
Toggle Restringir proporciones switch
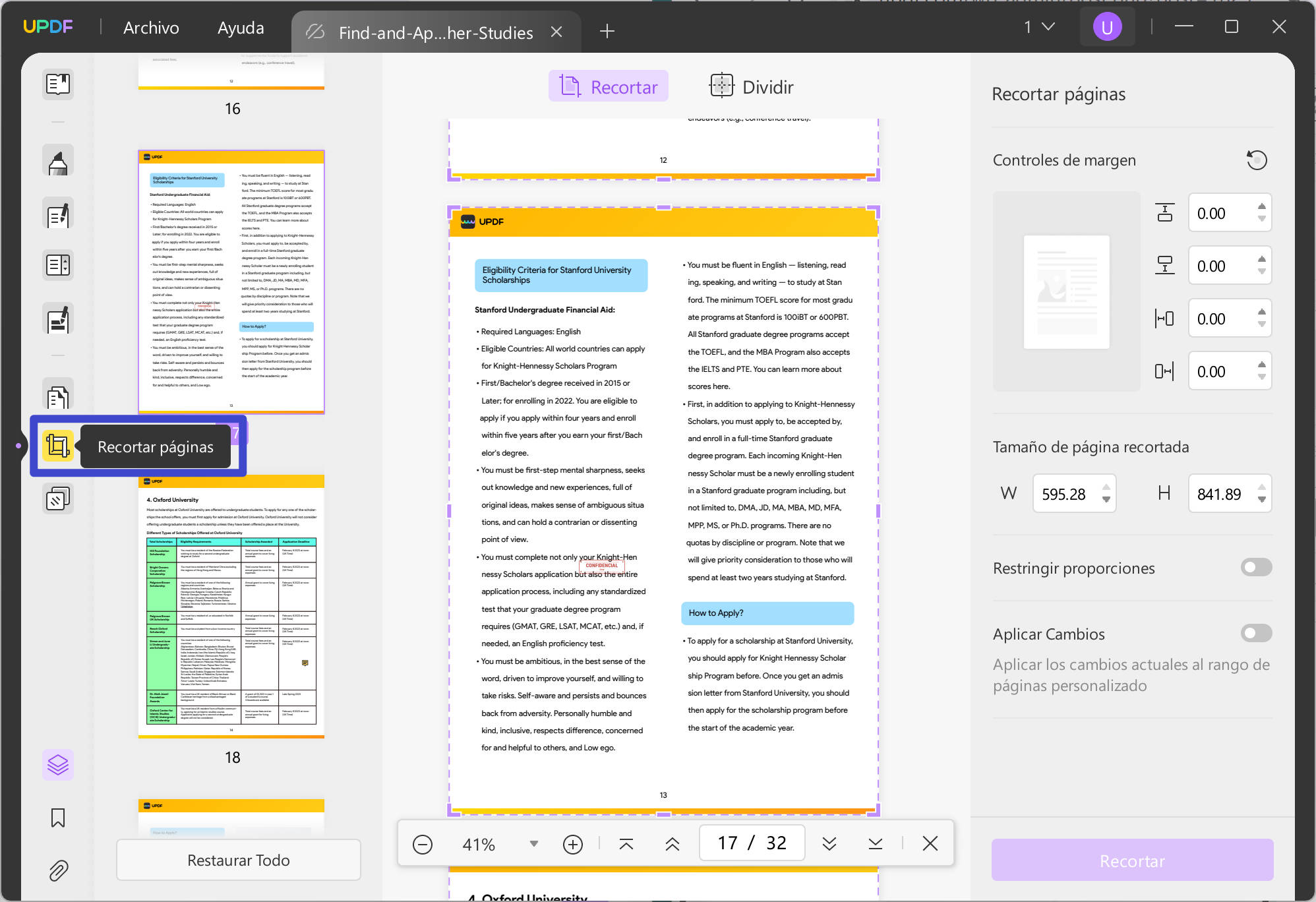tap(1256, 567)
